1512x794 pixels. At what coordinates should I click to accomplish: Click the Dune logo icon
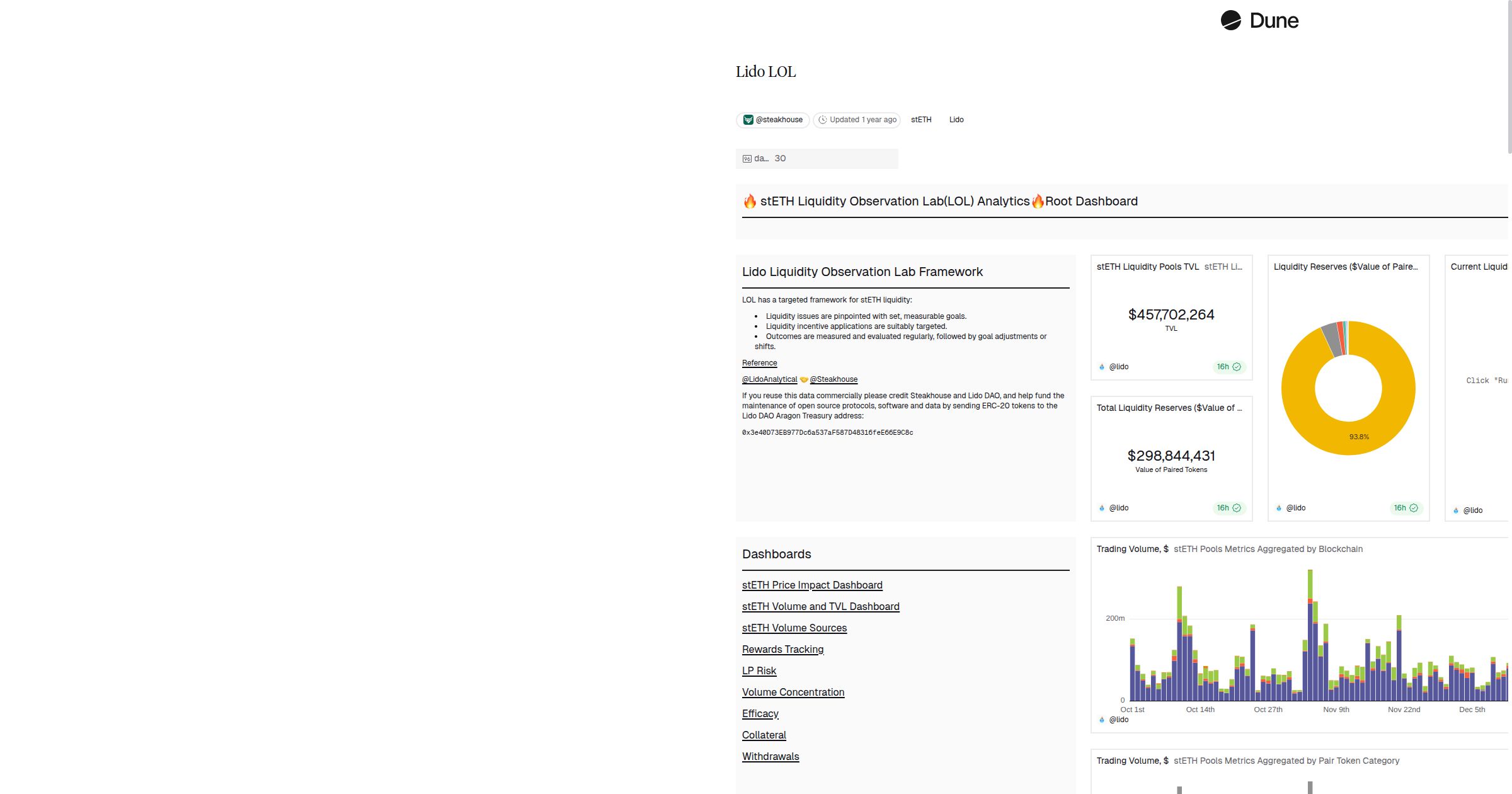tap(1230, 20)
